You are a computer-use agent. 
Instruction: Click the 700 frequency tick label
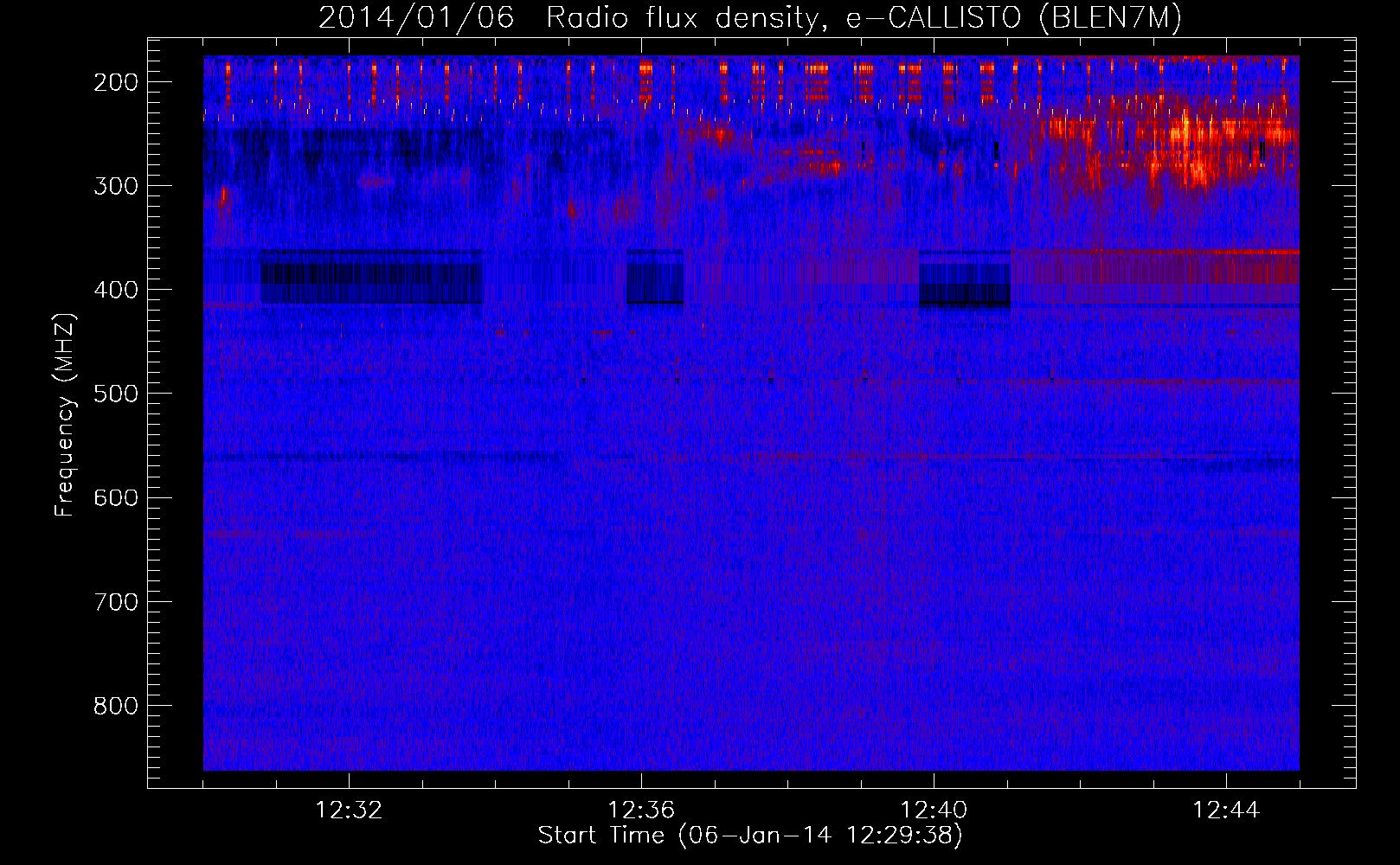(116, 601)
